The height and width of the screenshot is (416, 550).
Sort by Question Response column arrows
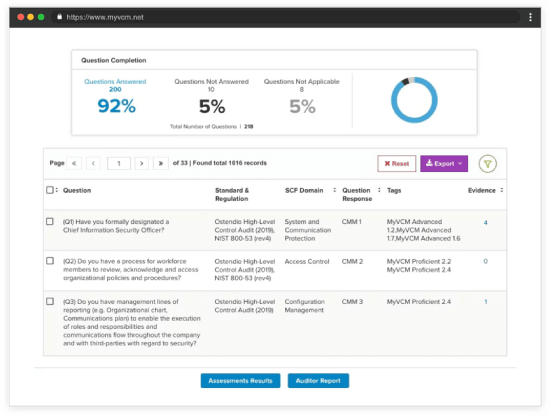click(379, 190)
